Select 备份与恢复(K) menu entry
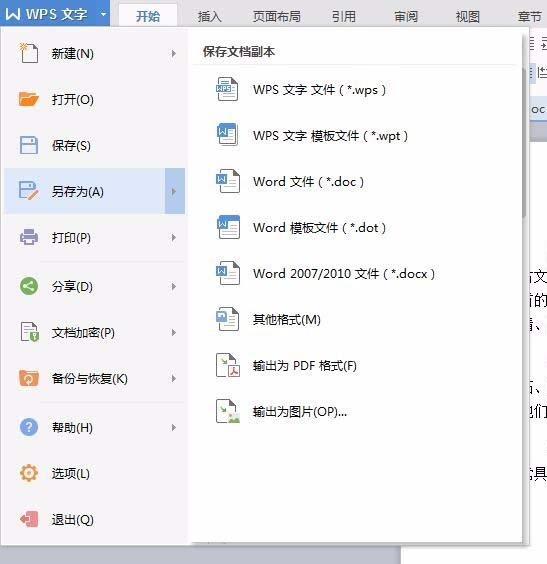The height and width of the screenshot is (564, 547). click(95, 378)
